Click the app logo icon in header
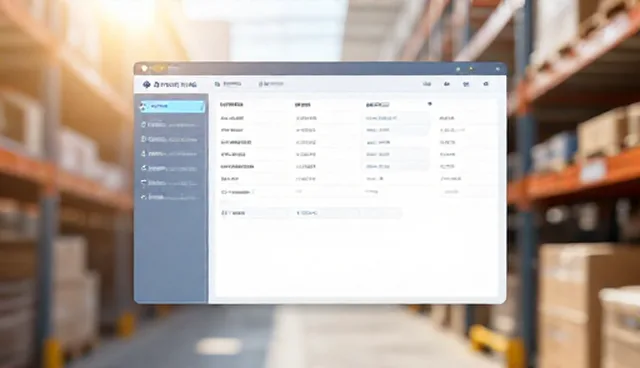 click(x=147, y=84)
